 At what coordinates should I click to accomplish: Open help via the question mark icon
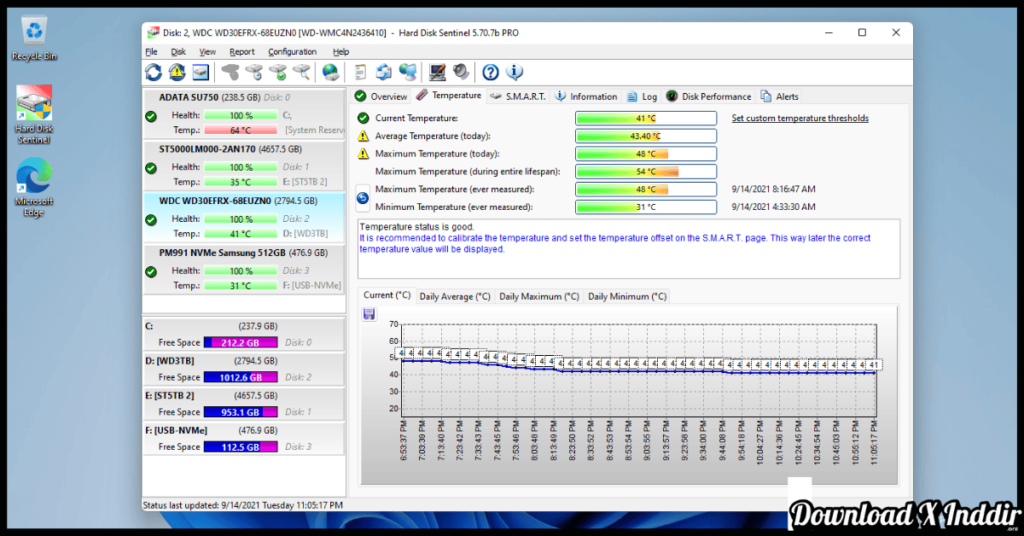490,72
